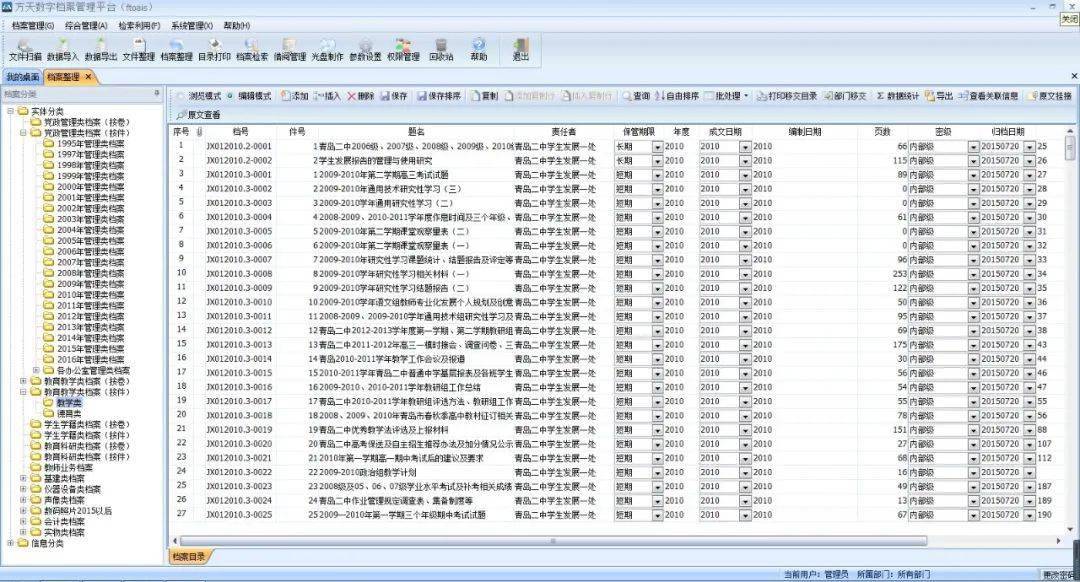Expand the 信息分类 tree node

click(x=10, y=543)
